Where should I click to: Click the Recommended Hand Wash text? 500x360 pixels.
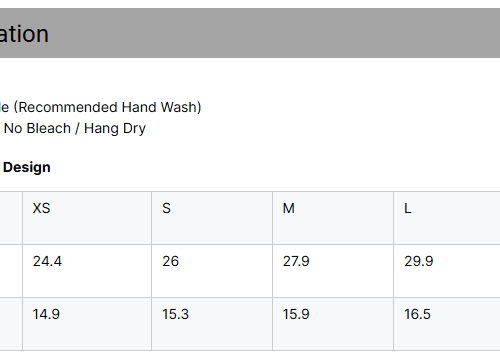click(107, 107)
